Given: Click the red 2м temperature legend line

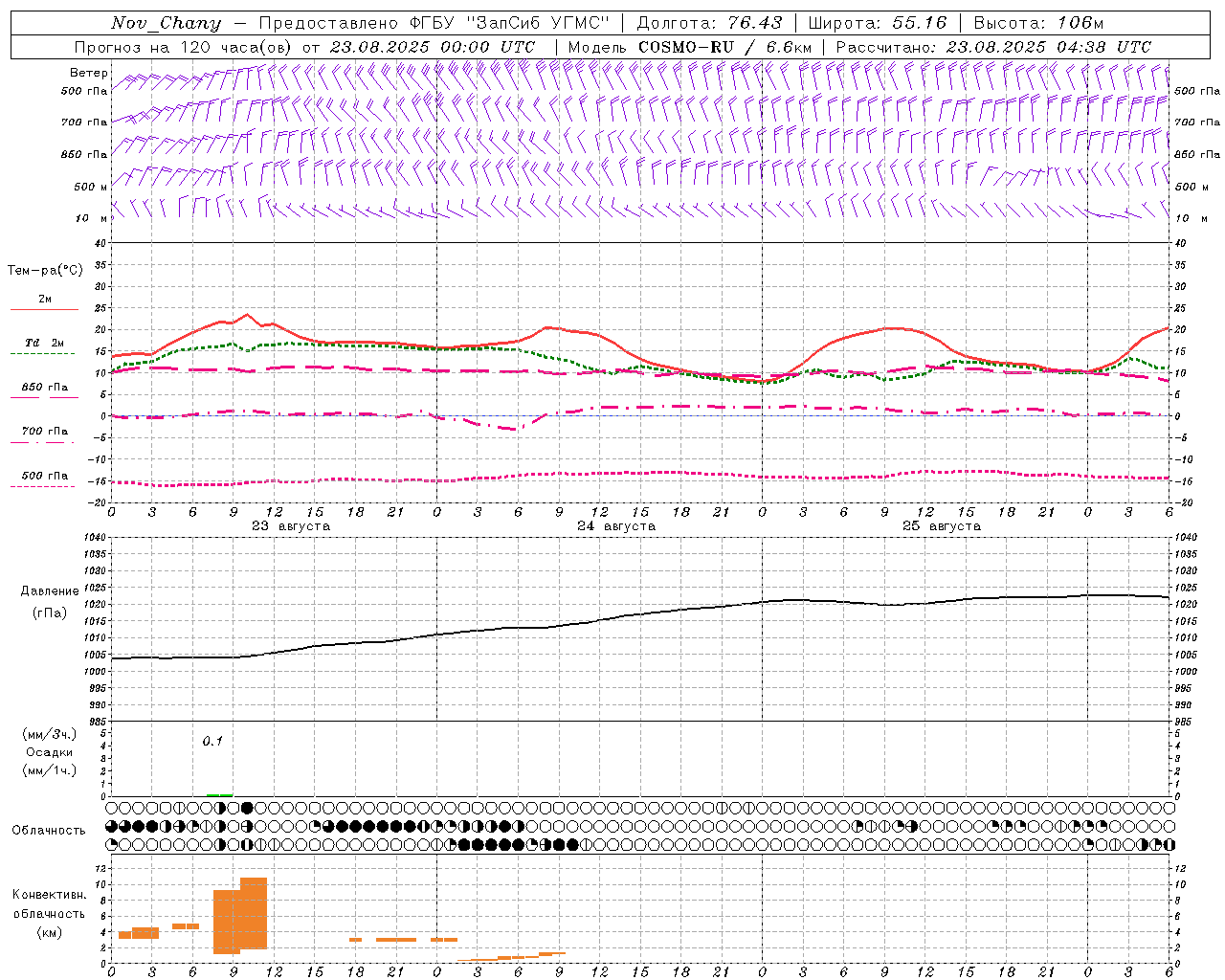Looking at the screenshot, I should 44,309.
